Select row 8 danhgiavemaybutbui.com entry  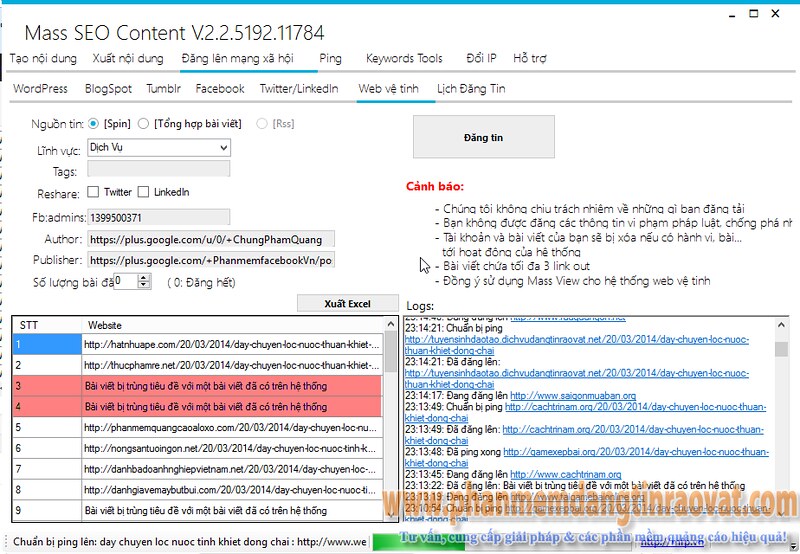(198, 490)
